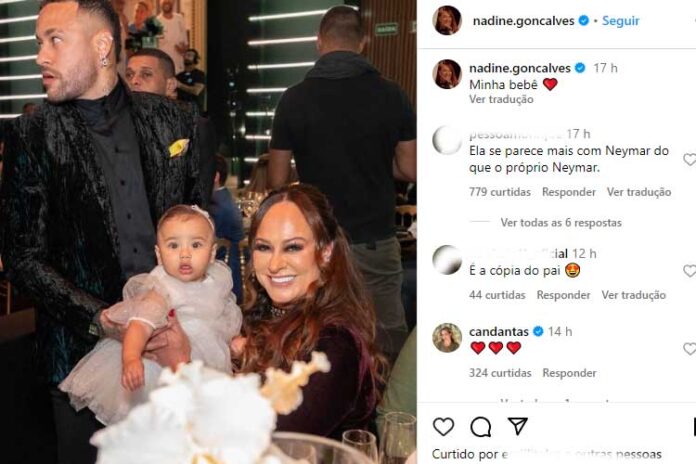Like the 'É a cópia do pai' comment
The image size is (696, 464).
(689, 271)
